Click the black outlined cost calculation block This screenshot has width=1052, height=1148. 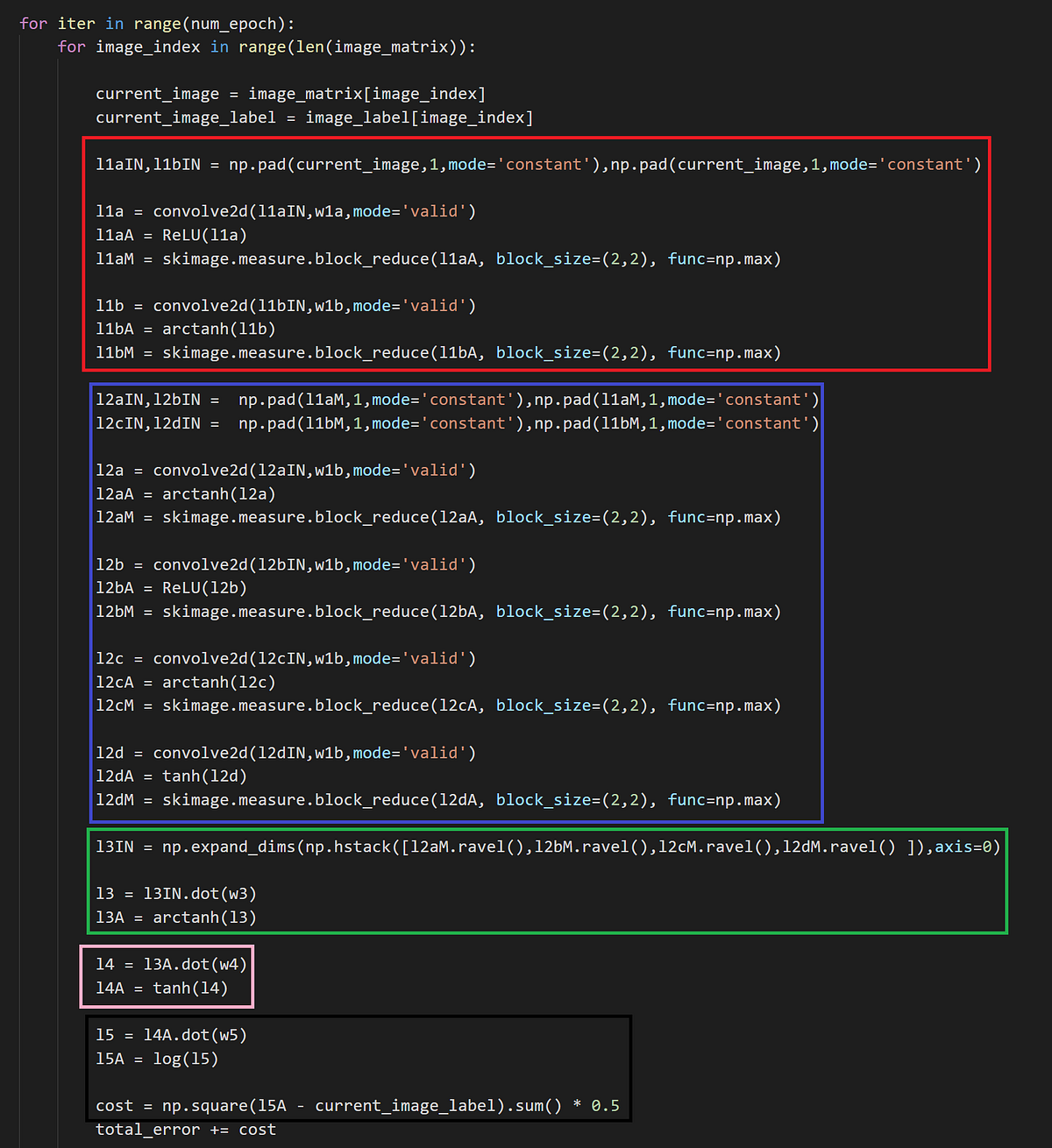358,1069
